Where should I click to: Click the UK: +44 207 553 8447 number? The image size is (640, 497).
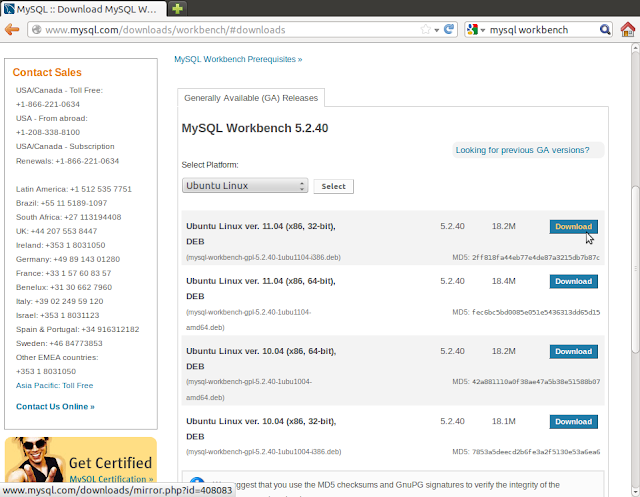(x=56, y=231)
